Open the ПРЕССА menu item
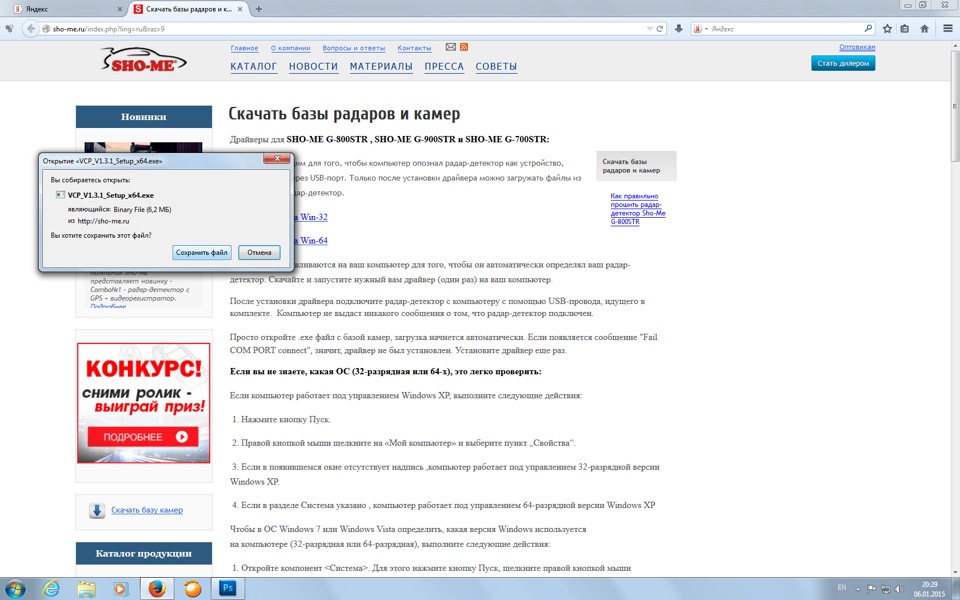The width and height of the screenshot is (960, 600). coord(444,66)
